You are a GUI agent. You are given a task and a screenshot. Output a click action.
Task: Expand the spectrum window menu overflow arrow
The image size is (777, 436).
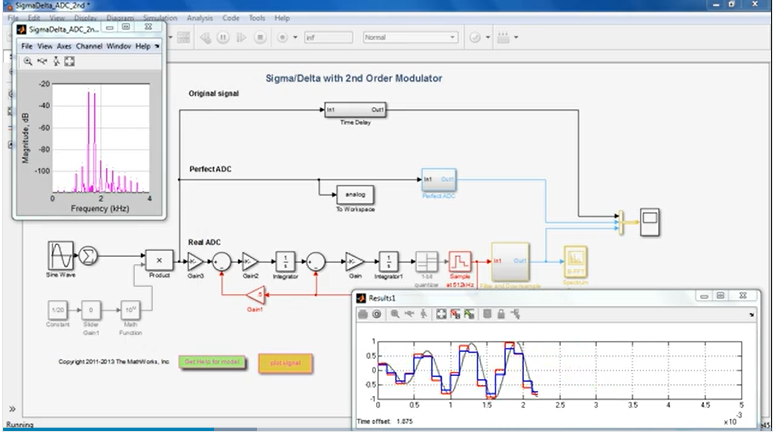pos(157,46)
